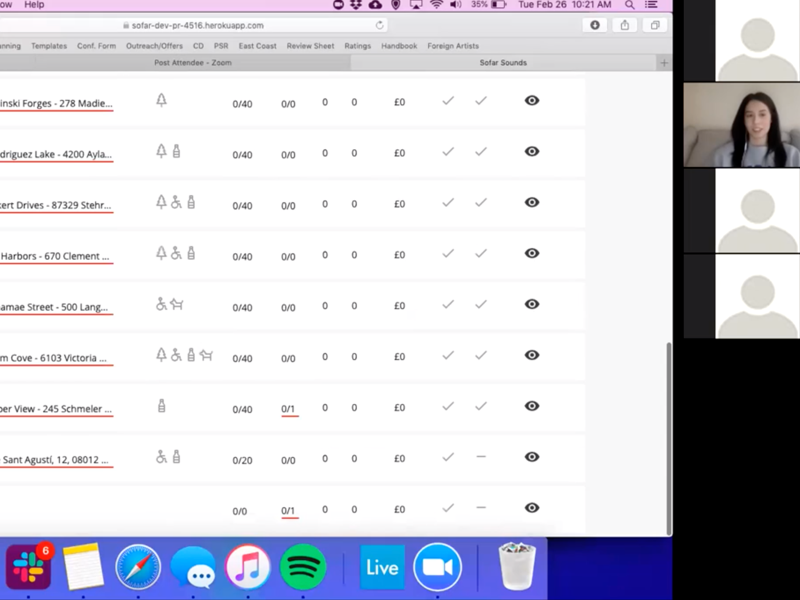Click the dash icon in Sant Agustí row
The image size is (800, 600).
tap(481, 457)
